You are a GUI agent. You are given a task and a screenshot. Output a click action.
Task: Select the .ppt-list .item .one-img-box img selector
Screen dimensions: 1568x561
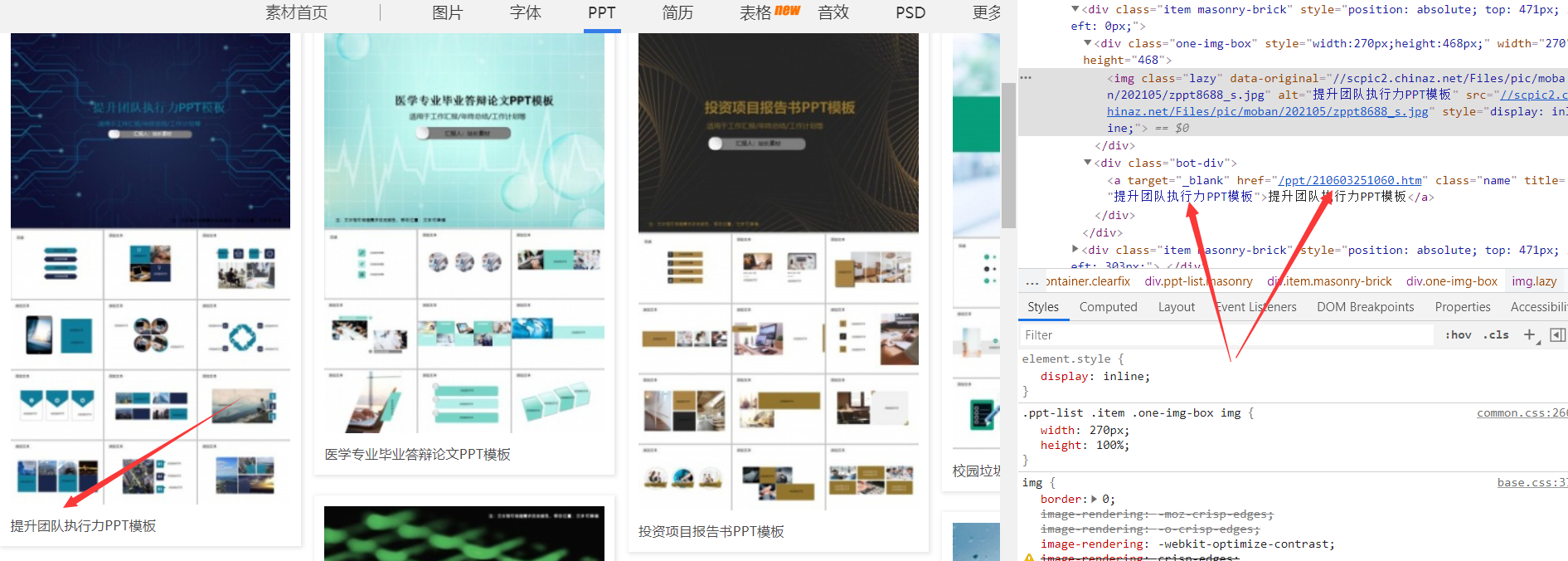click(x=1131, y=412)
